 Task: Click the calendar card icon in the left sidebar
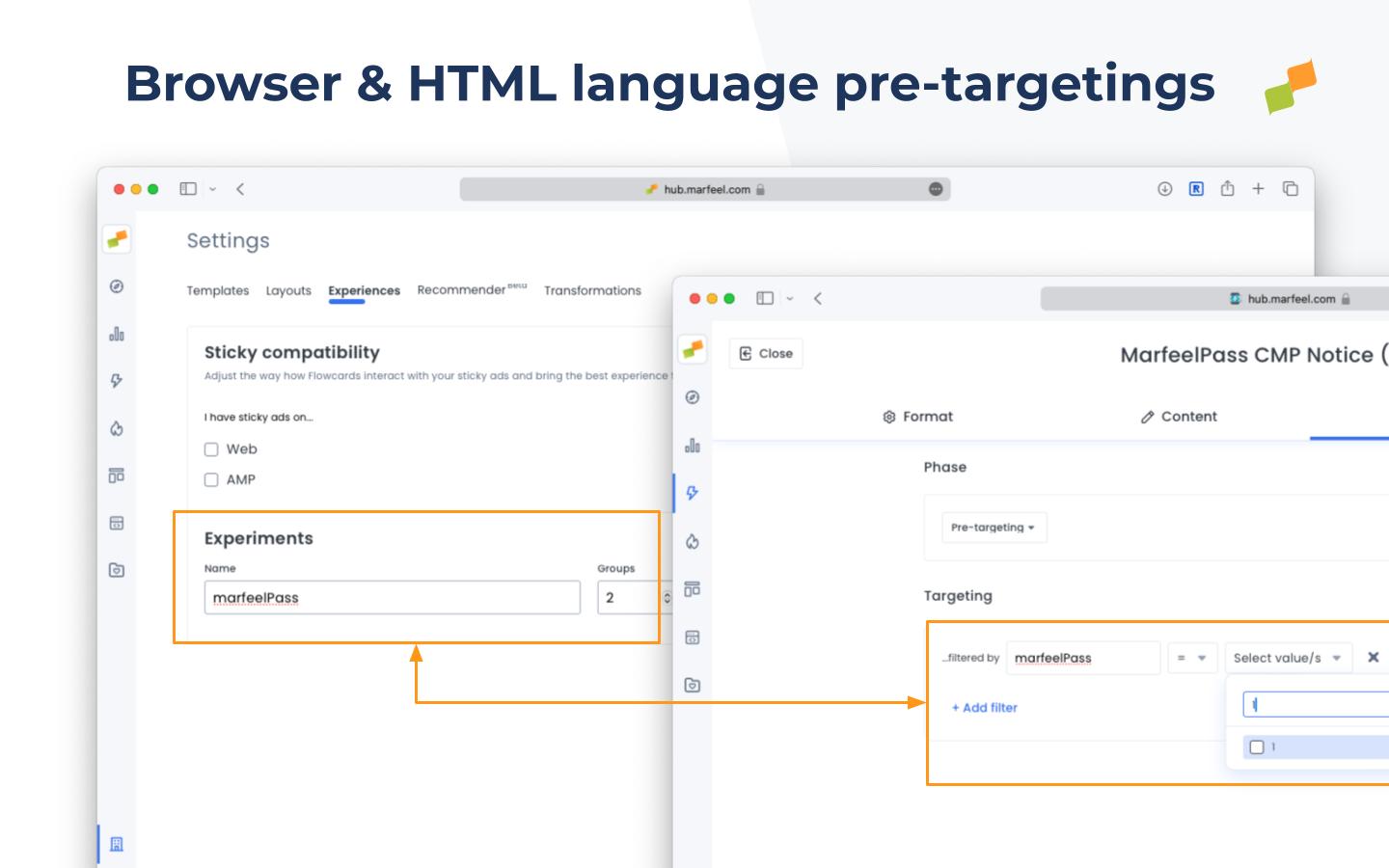[116, 523]
